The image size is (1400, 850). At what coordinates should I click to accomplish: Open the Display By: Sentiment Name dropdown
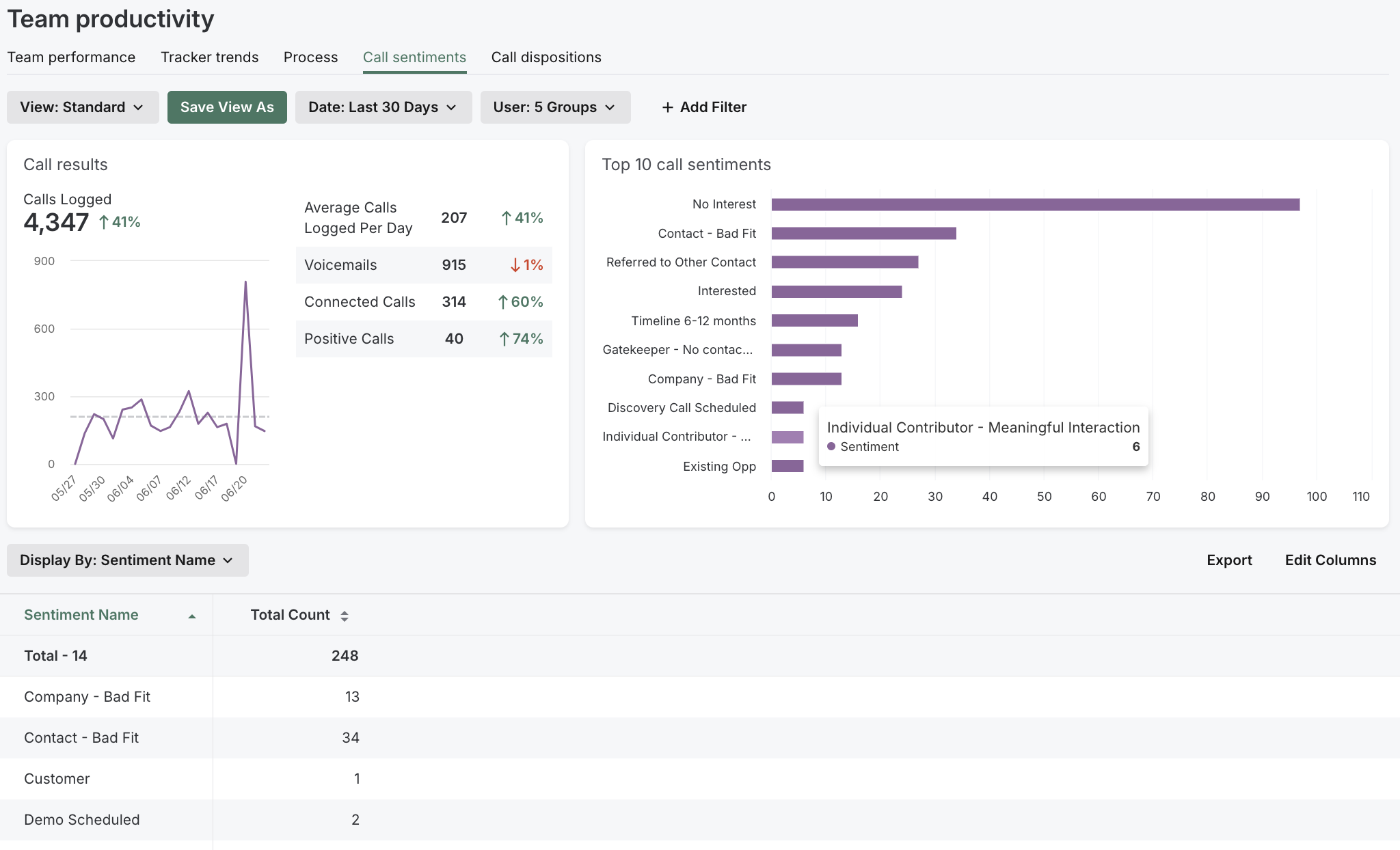tap(127, 560)
